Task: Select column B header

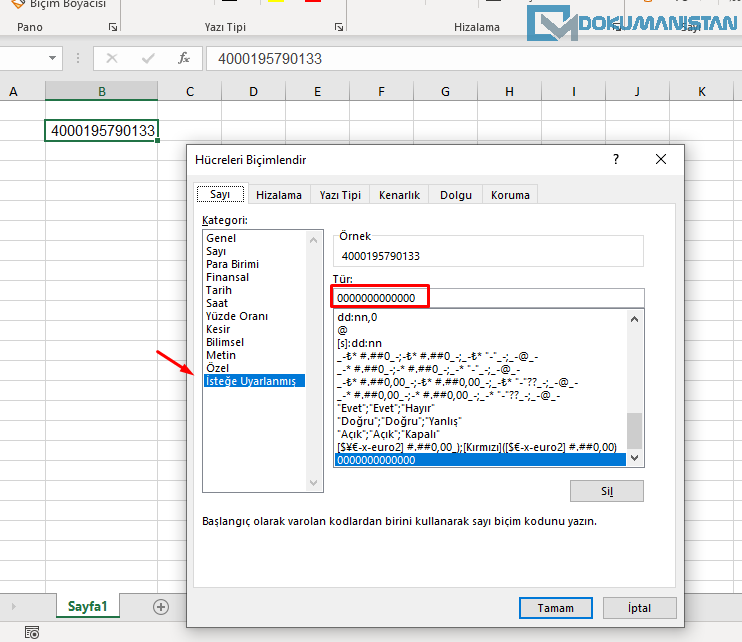Action: coord(102,91)
